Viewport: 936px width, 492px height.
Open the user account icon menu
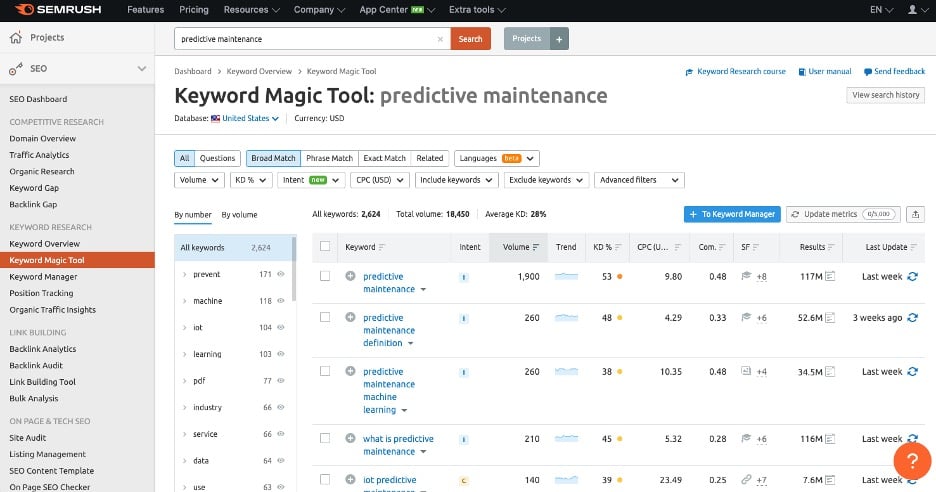(916, 10)
